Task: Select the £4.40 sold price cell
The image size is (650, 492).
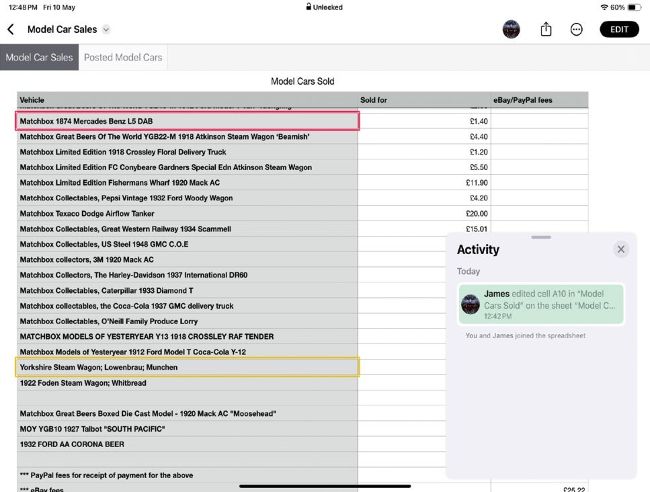Action: coord(424,136)
